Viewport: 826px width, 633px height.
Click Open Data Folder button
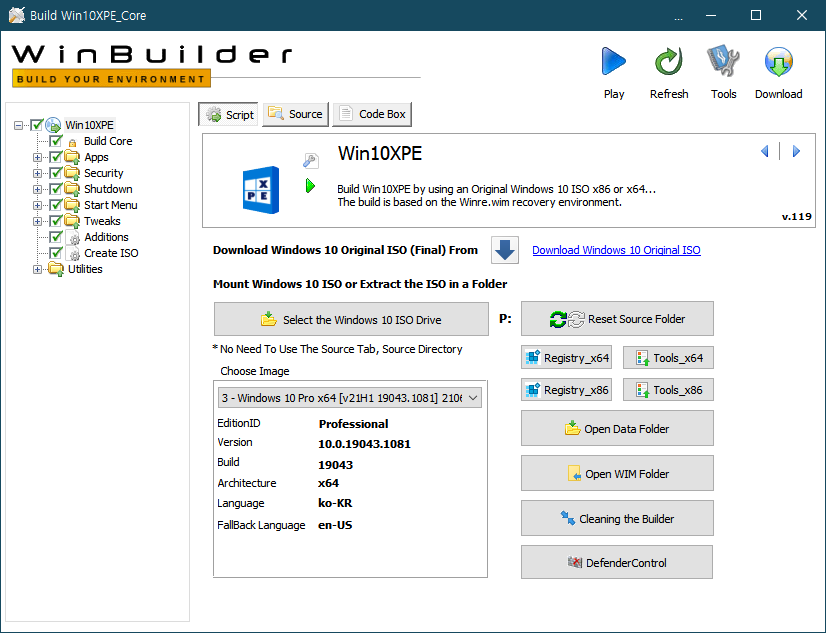coord(617,428)
